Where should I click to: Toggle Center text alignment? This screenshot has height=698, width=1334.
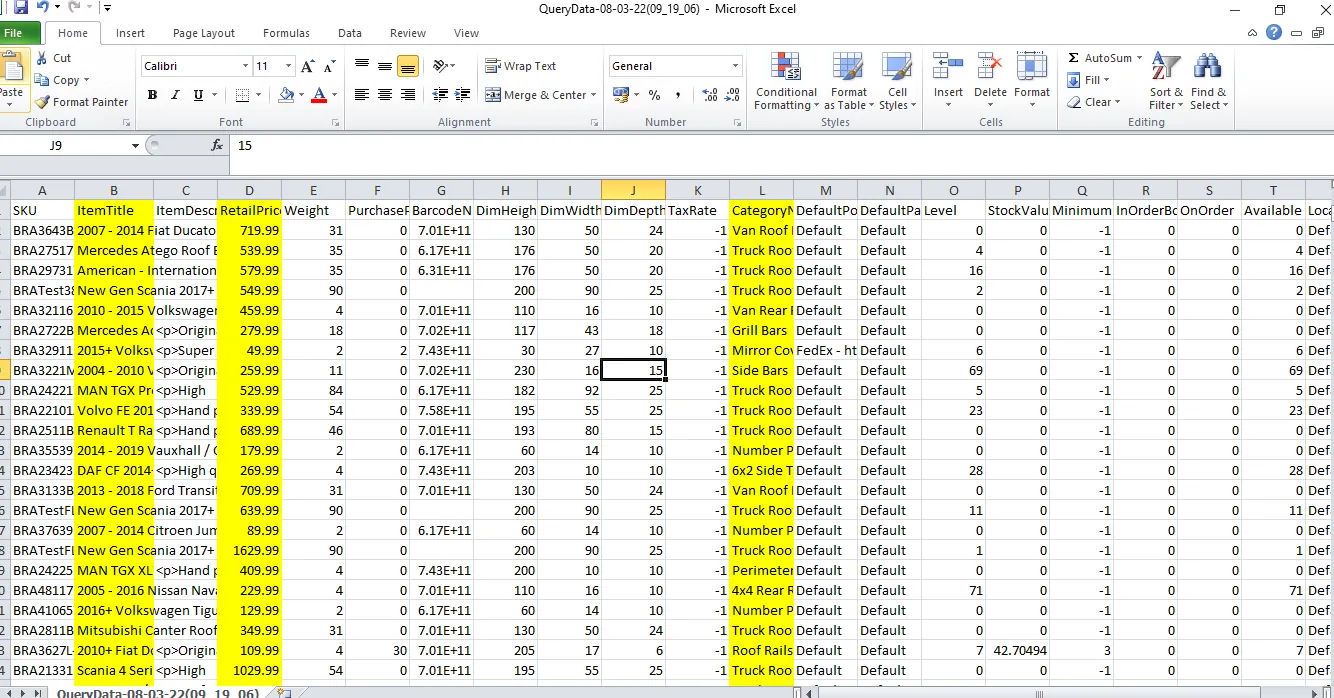tap(385, 95)
